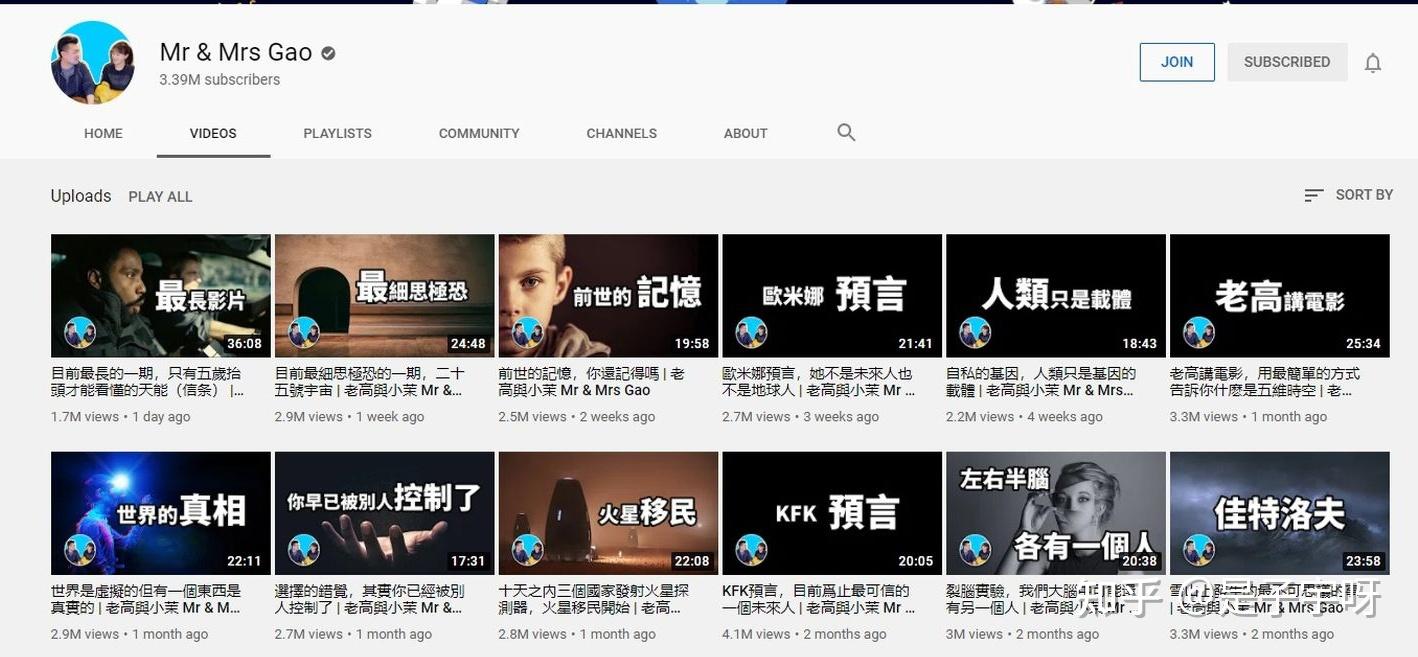
Task: Open the 最長影片 video thumbnail (36:08)
Action: coord(161,296)
